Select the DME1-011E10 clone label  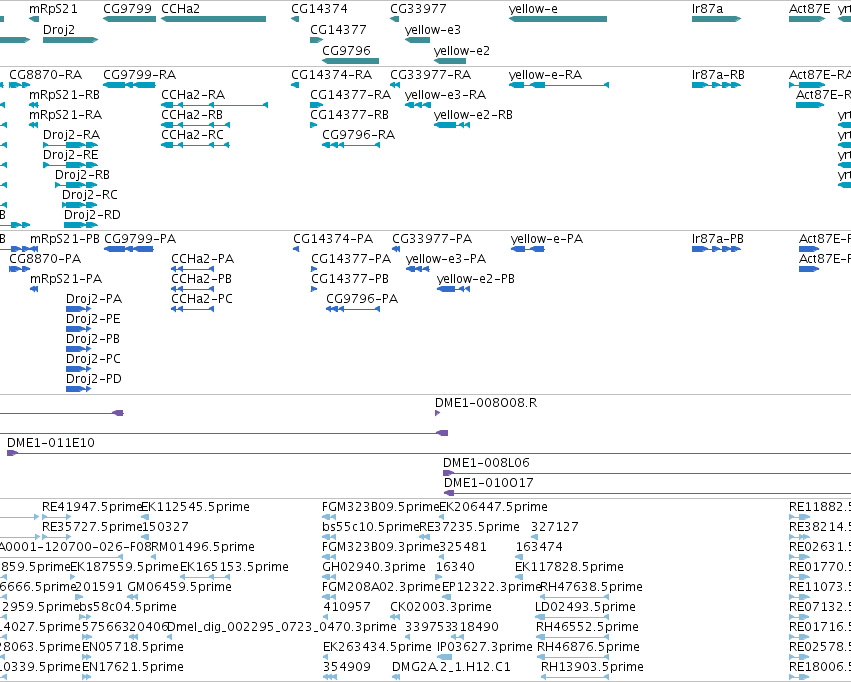tap(50, 443)
